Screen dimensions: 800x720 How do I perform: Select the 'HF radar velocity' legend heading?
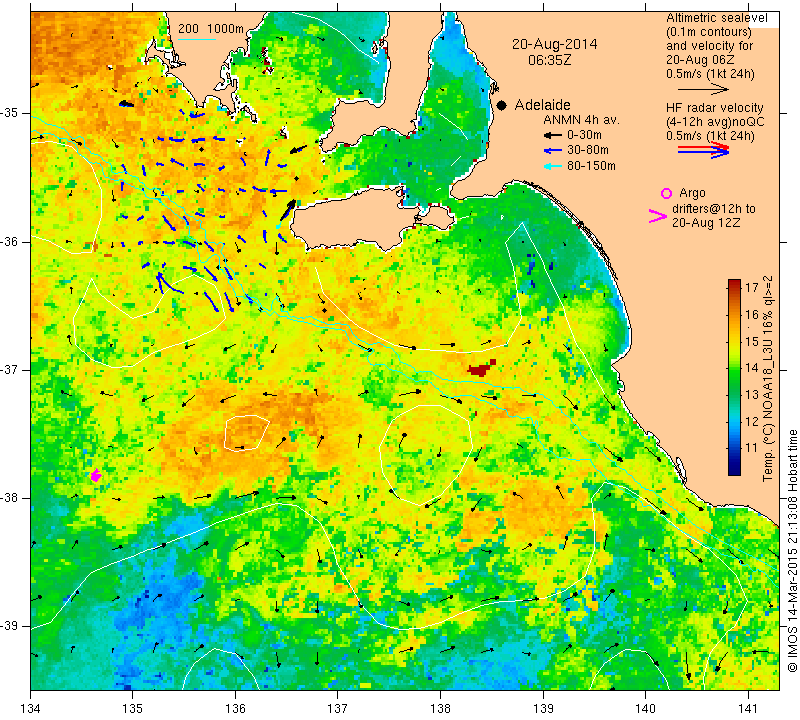point(714,108)
